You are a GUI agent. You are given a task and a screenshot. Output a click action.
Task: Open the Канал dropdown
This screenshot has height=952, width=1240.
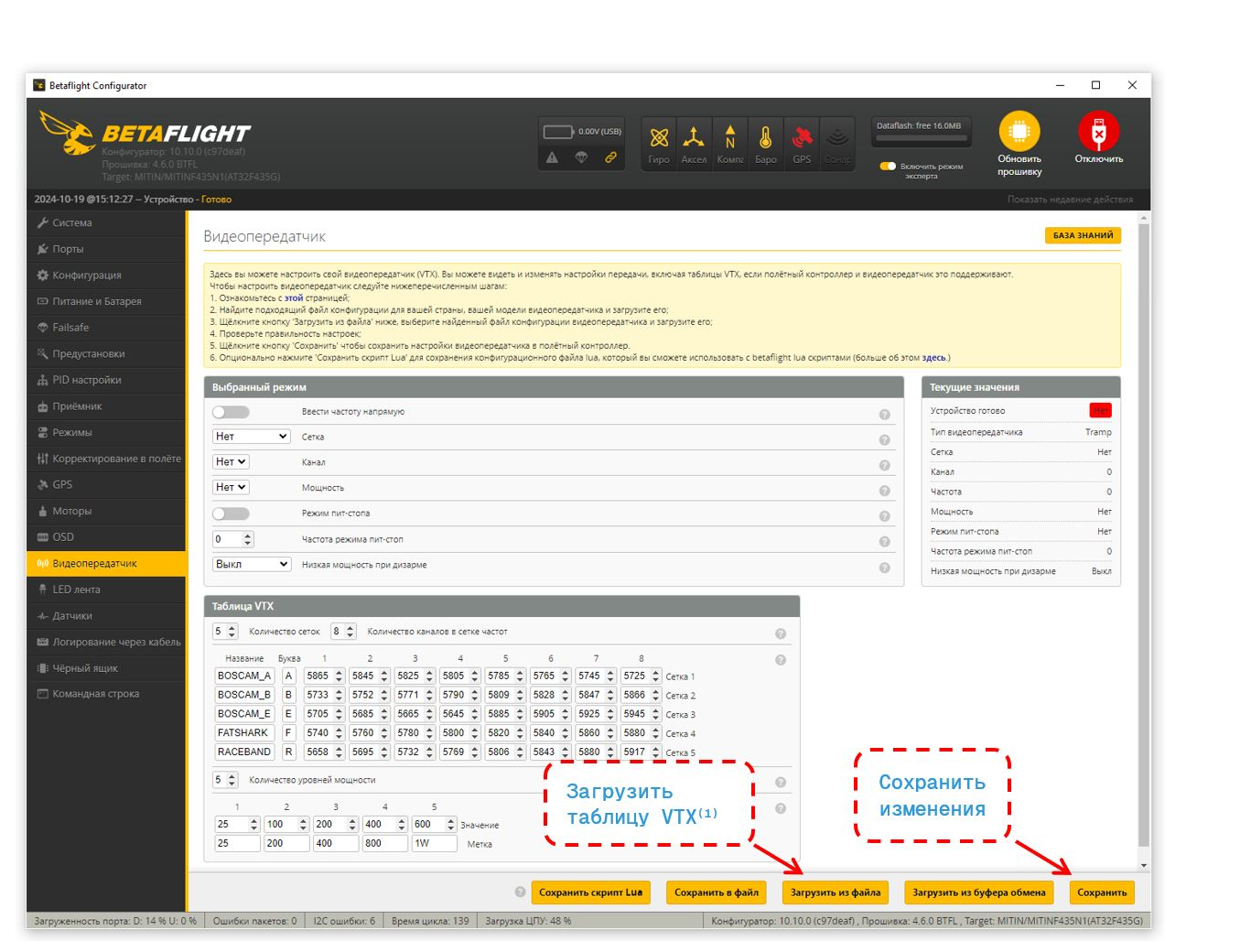[x=231, y=462]
